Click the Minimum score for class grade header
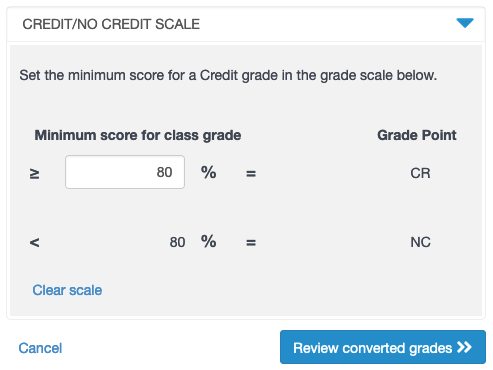Viewport: 493px width, 370px height. coord(138,135)
